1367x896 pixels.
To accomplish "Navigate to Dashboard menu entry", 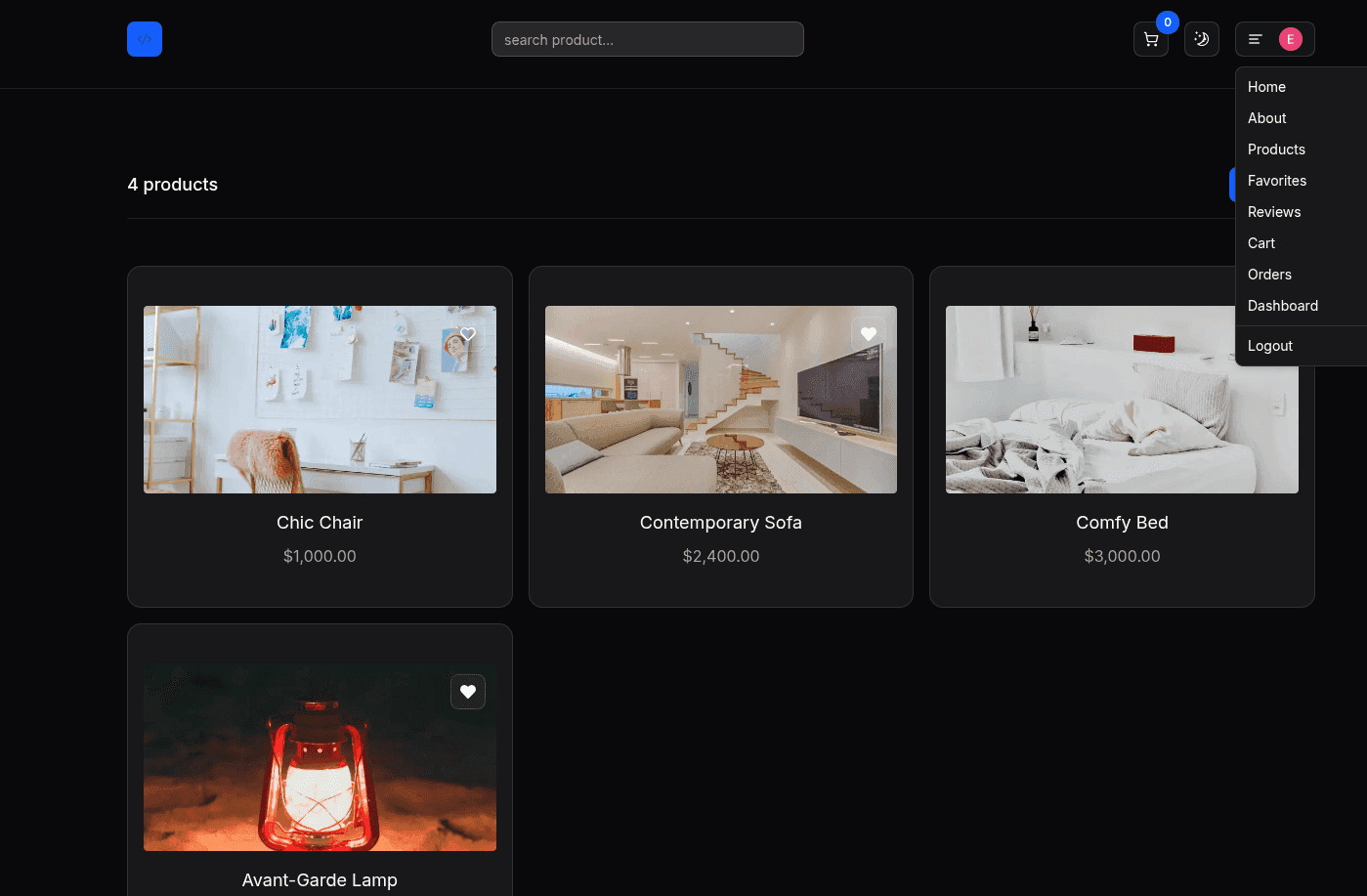I will (1282, 306).
